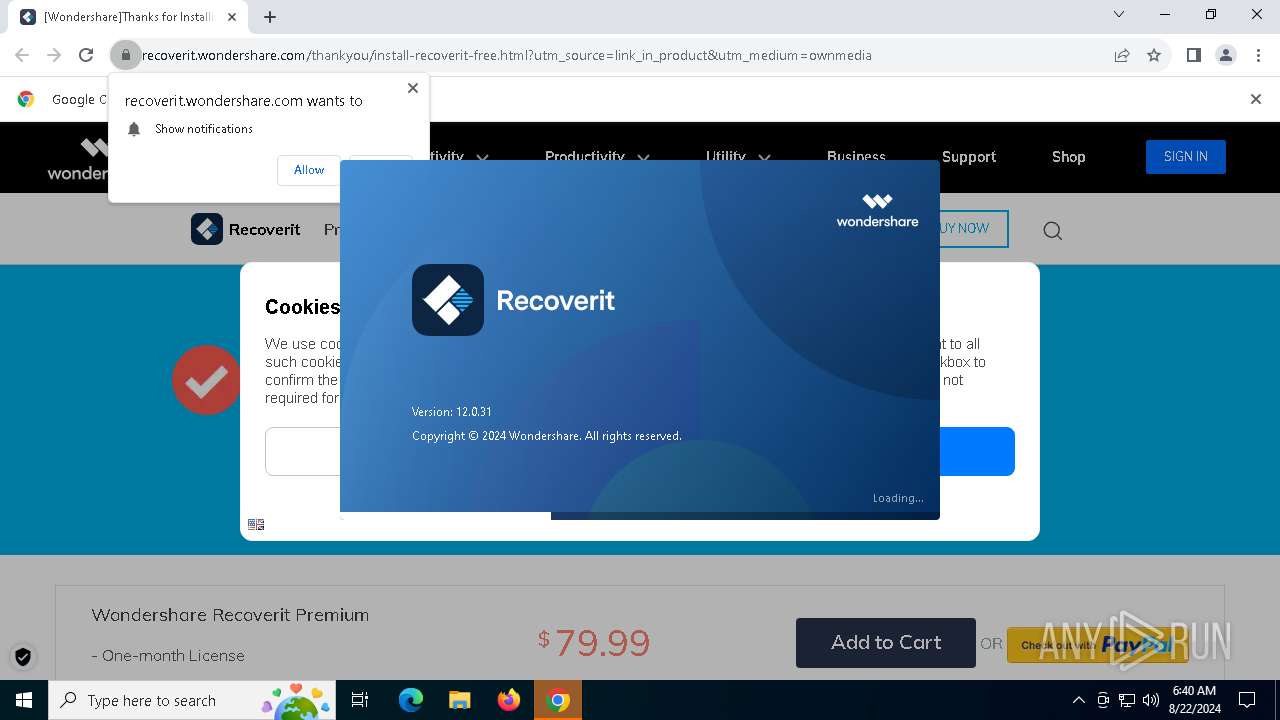Select the Wondershare Thanks for Installing tab
The image size is (1280, 720).
(x=129, y=17)
